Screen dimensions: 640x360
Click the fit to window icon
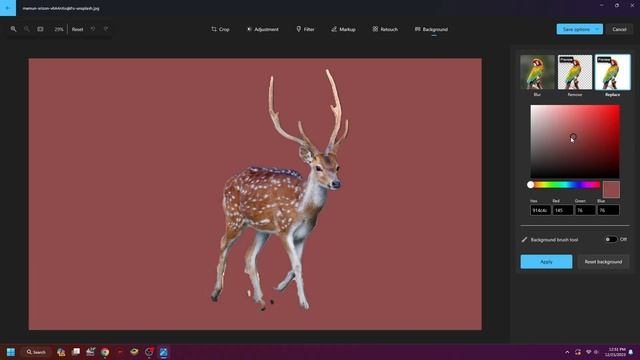pyautogui.click(x=40, y=29)
